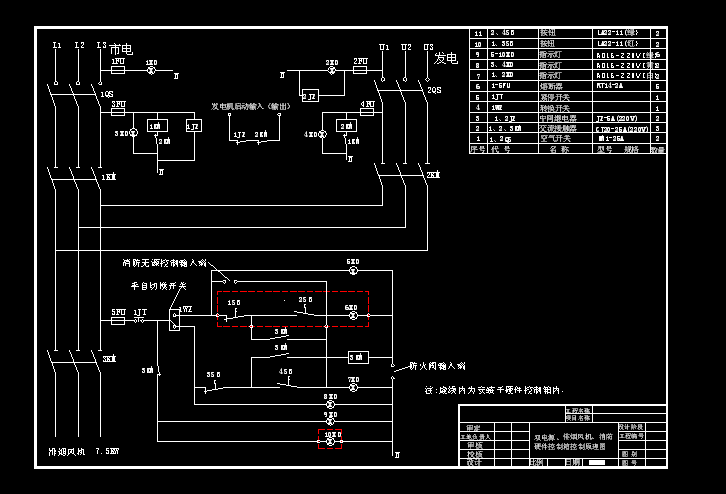This screenshot has height=494, width=726.
Task: Click the U3 terminal label
Action: pyautogui.click(x=428, y=47)
